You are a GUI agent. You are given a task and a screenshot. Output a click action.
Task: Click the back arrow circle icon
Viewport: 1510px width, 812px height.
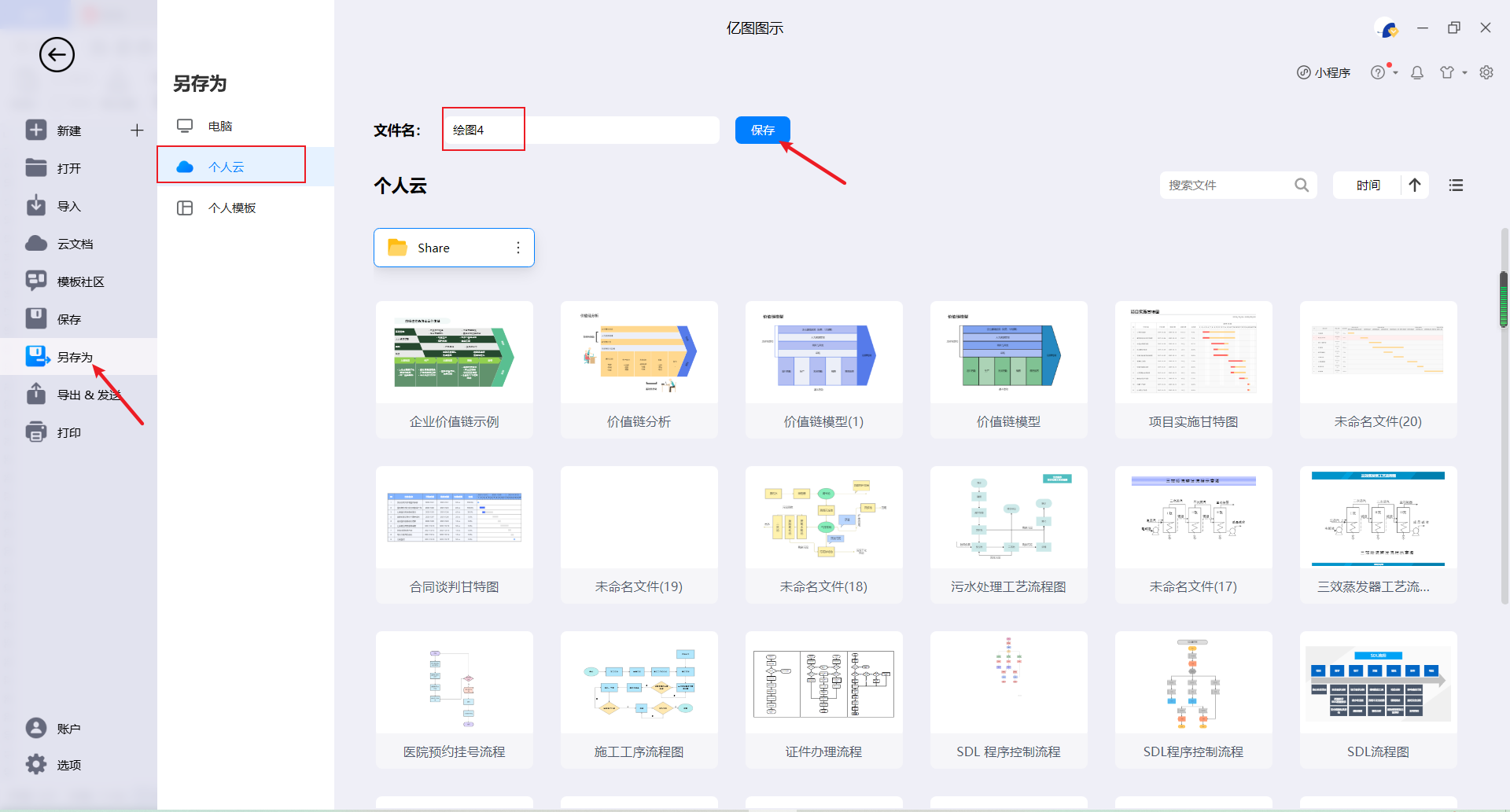click(57, 55)
